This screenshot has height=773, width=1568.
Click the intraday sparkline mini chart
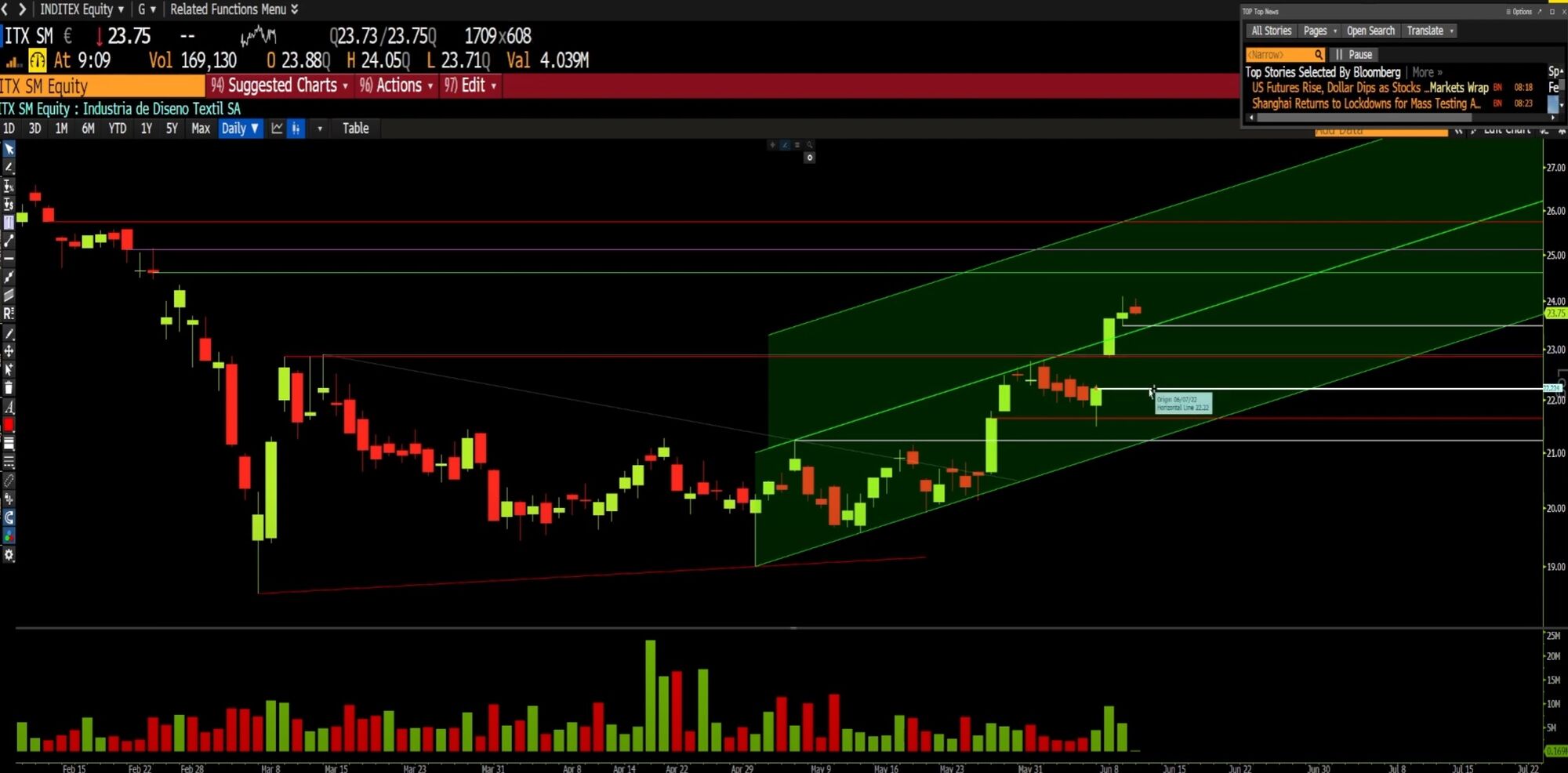click(258, 35)
